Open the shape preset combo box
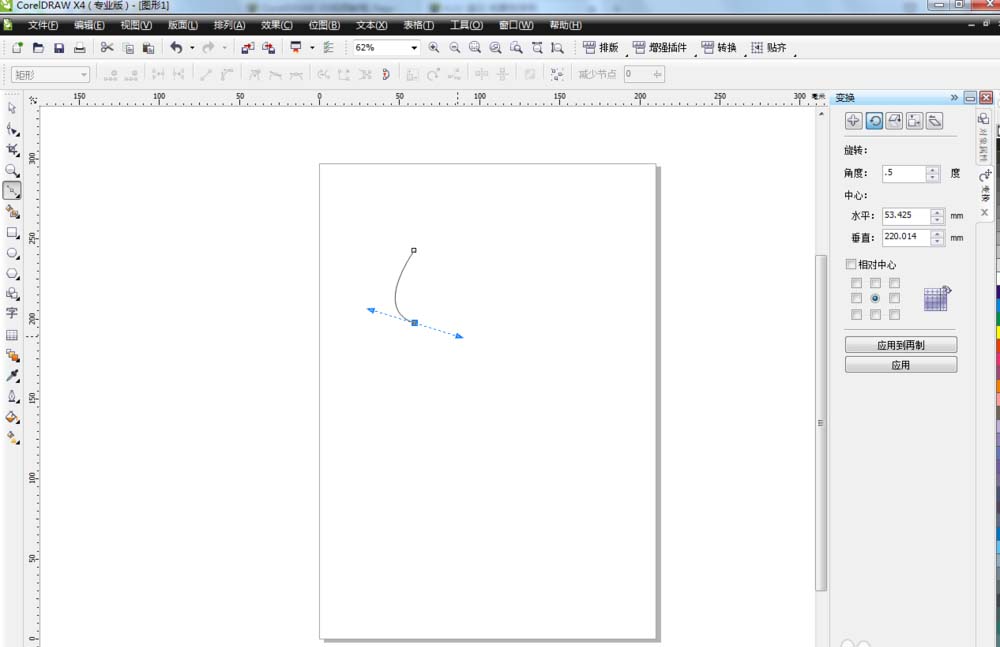 pos(84,74)
